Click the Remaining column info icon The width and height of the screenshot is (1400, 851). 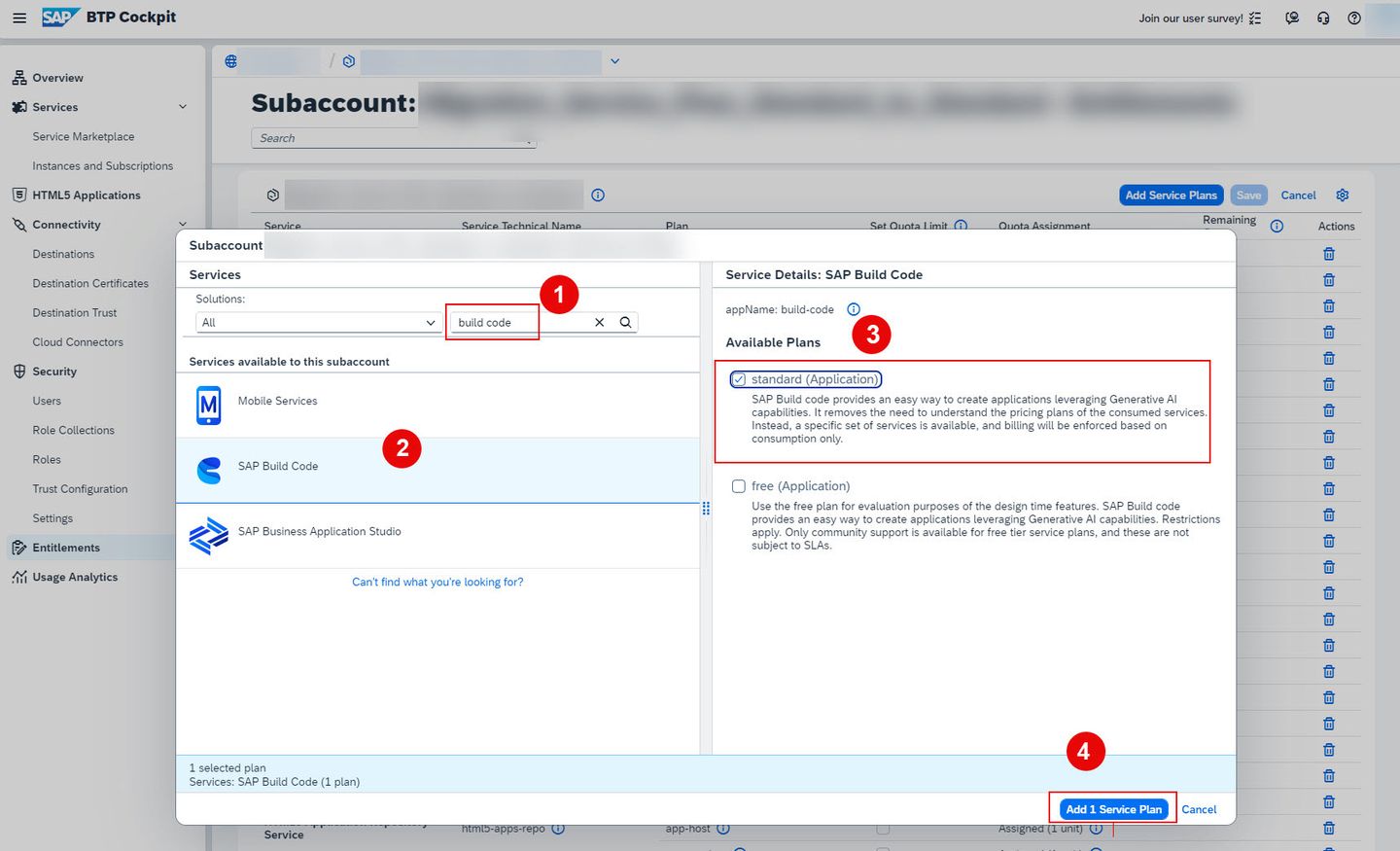[1277, 226]
